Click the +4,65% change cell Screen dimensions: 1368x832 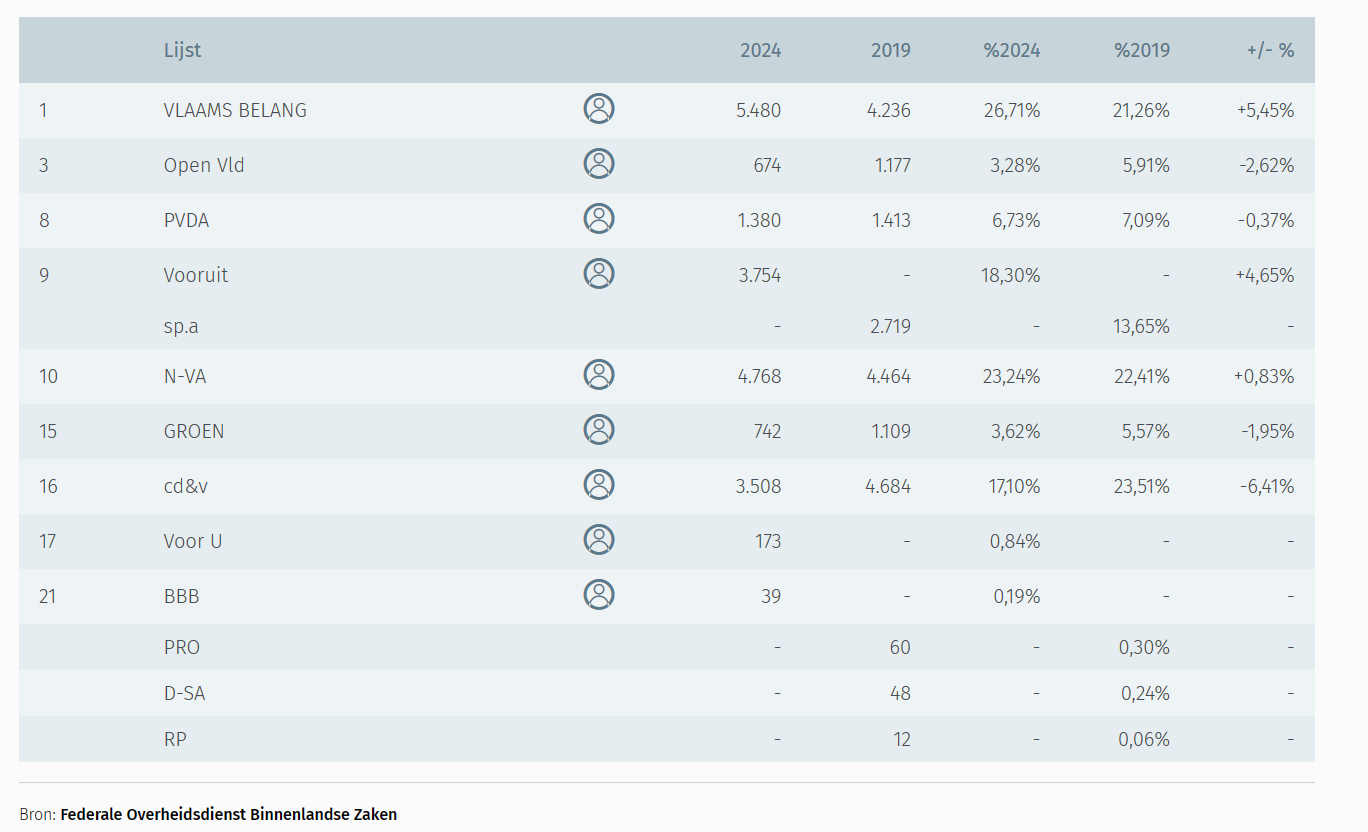point(1266,276)
